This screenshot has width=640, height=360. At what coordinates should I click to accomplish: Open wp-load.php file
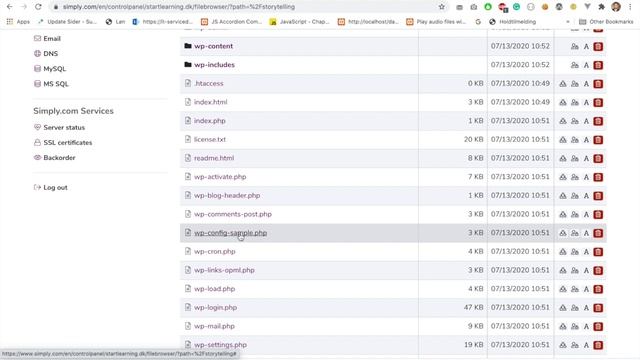214,289
